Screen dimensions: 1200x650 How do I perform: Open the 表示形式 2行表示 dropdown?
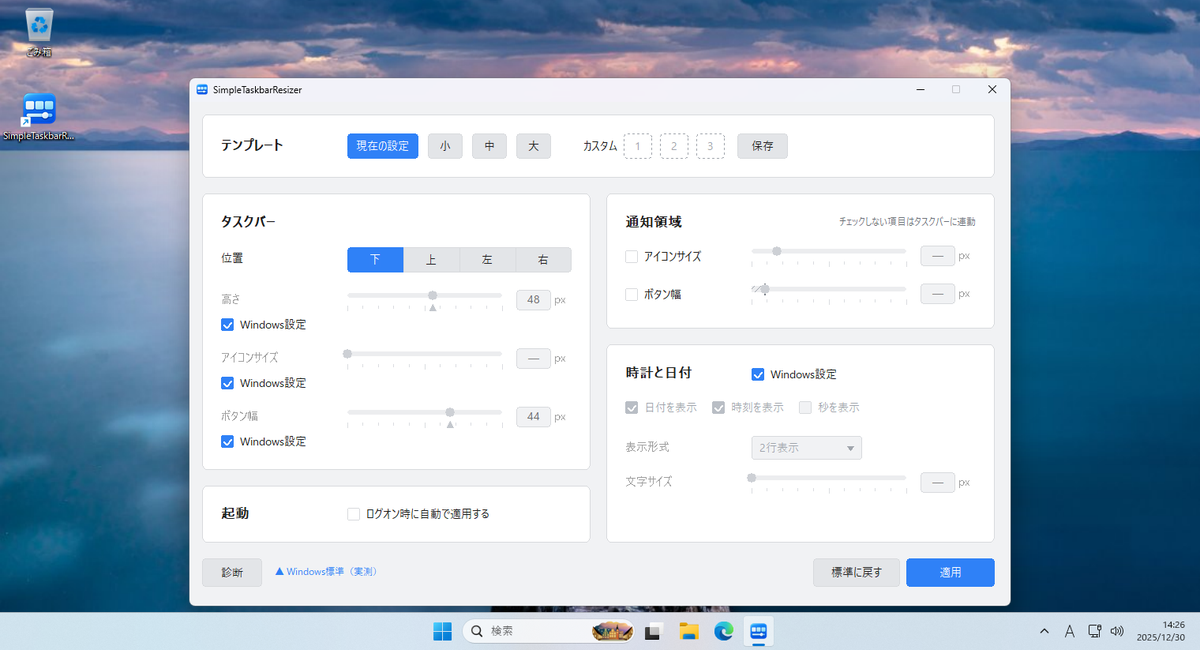pos(806,448)
